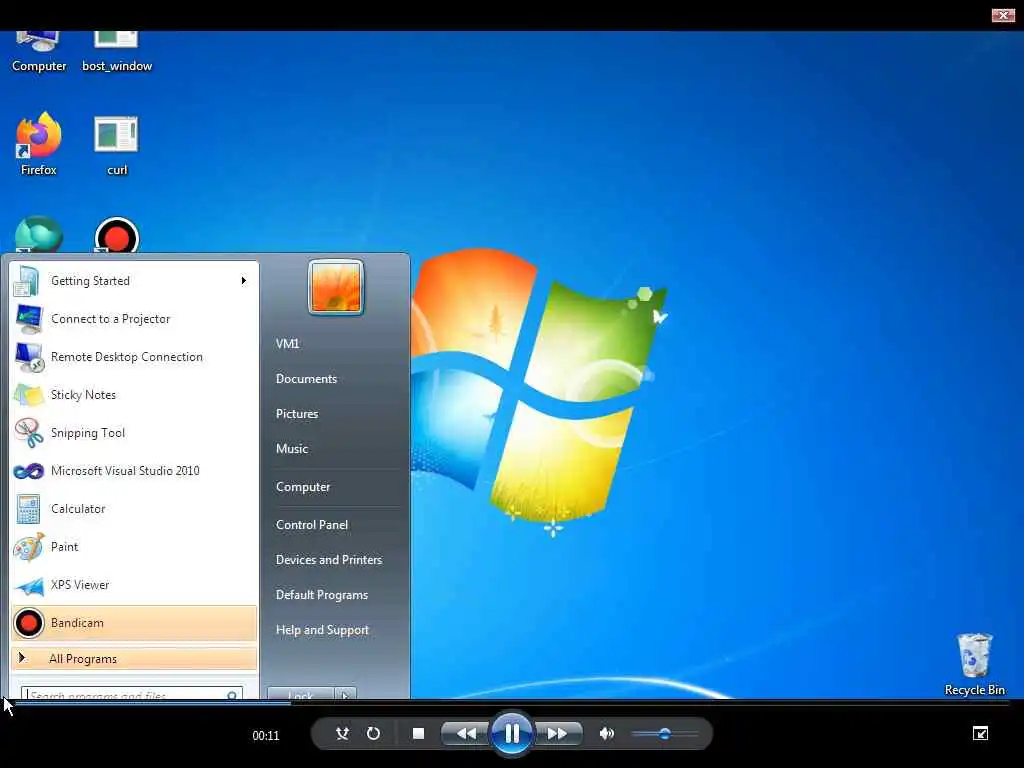Click the rewind button in the player

click(465, 733)
